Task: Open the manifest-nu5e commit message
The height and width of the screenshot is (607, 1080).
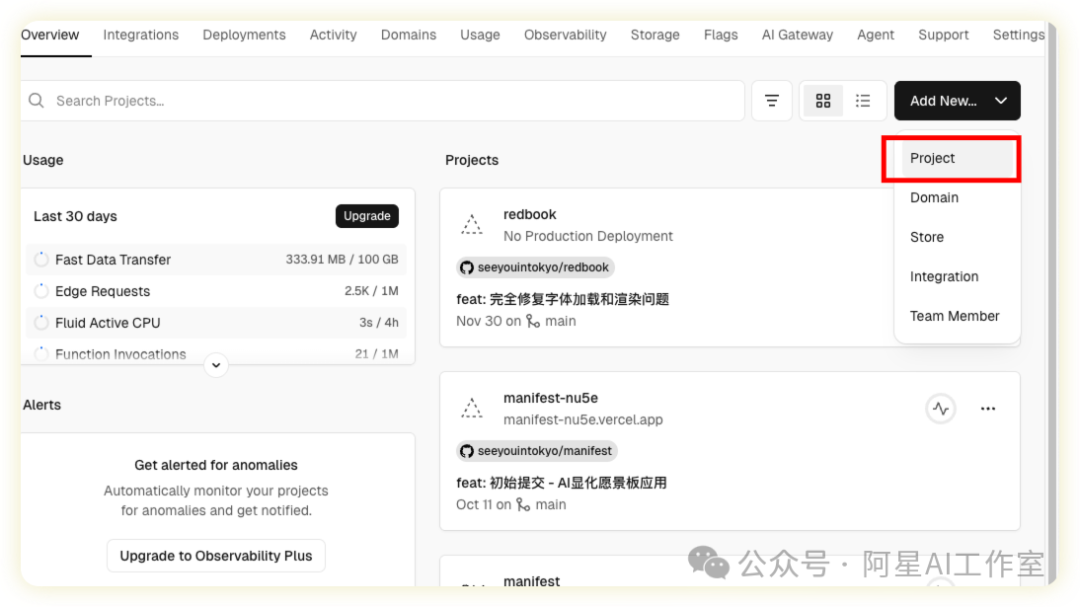Action: (561, 483)
